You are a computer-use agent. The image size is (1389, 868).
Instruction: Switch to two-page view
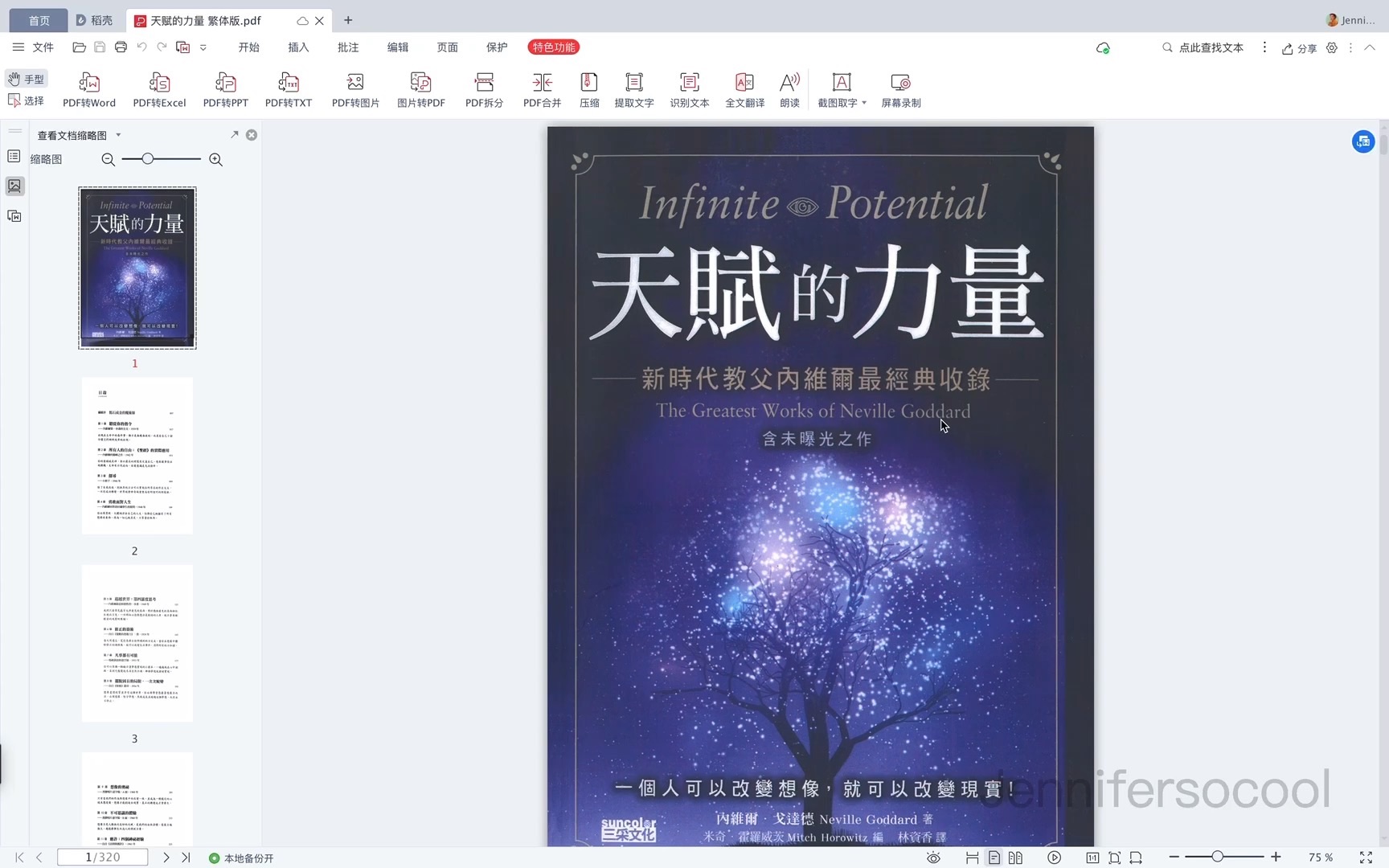click(x=1015, y=858)
